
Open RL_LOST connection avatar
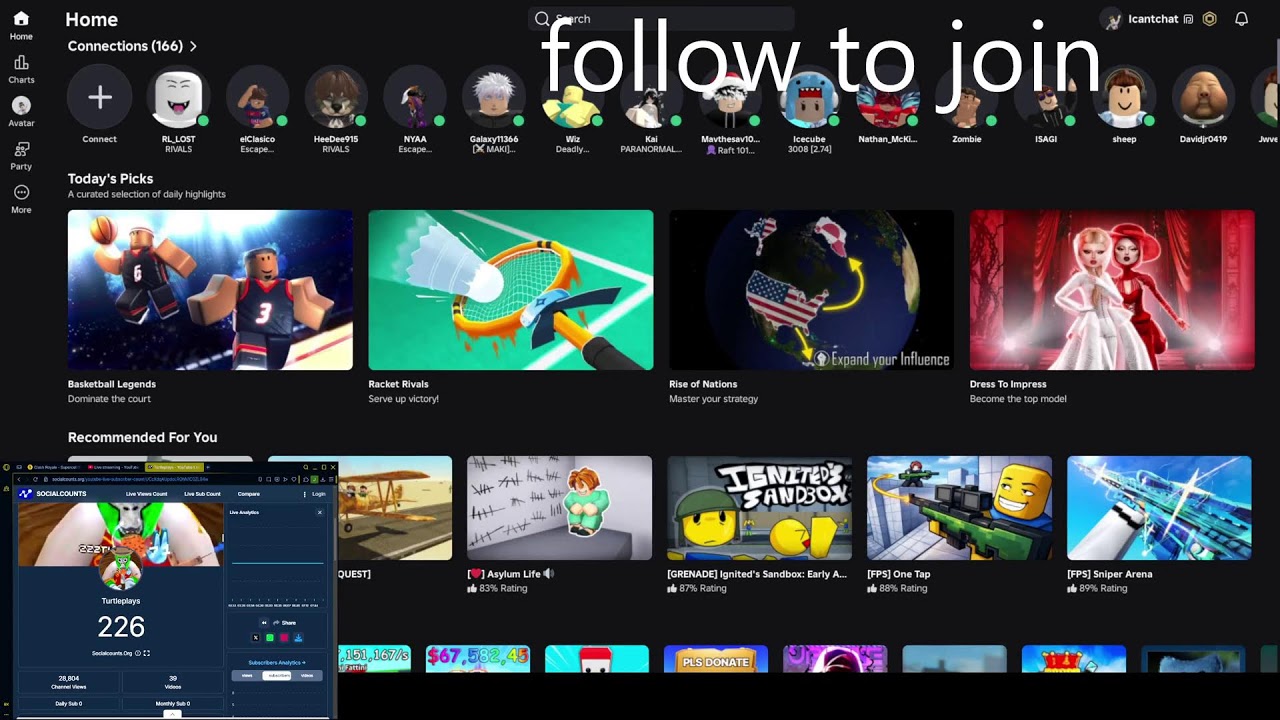[178, 97]
